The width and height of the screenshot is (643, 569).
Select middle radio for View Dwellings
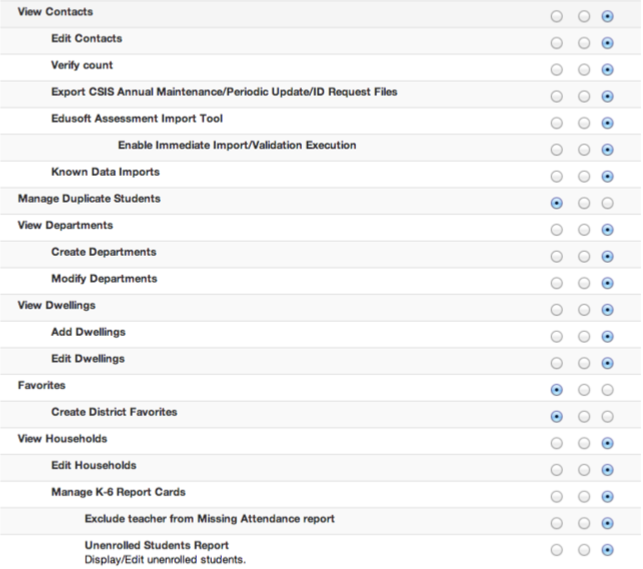[x=584, y=310]
